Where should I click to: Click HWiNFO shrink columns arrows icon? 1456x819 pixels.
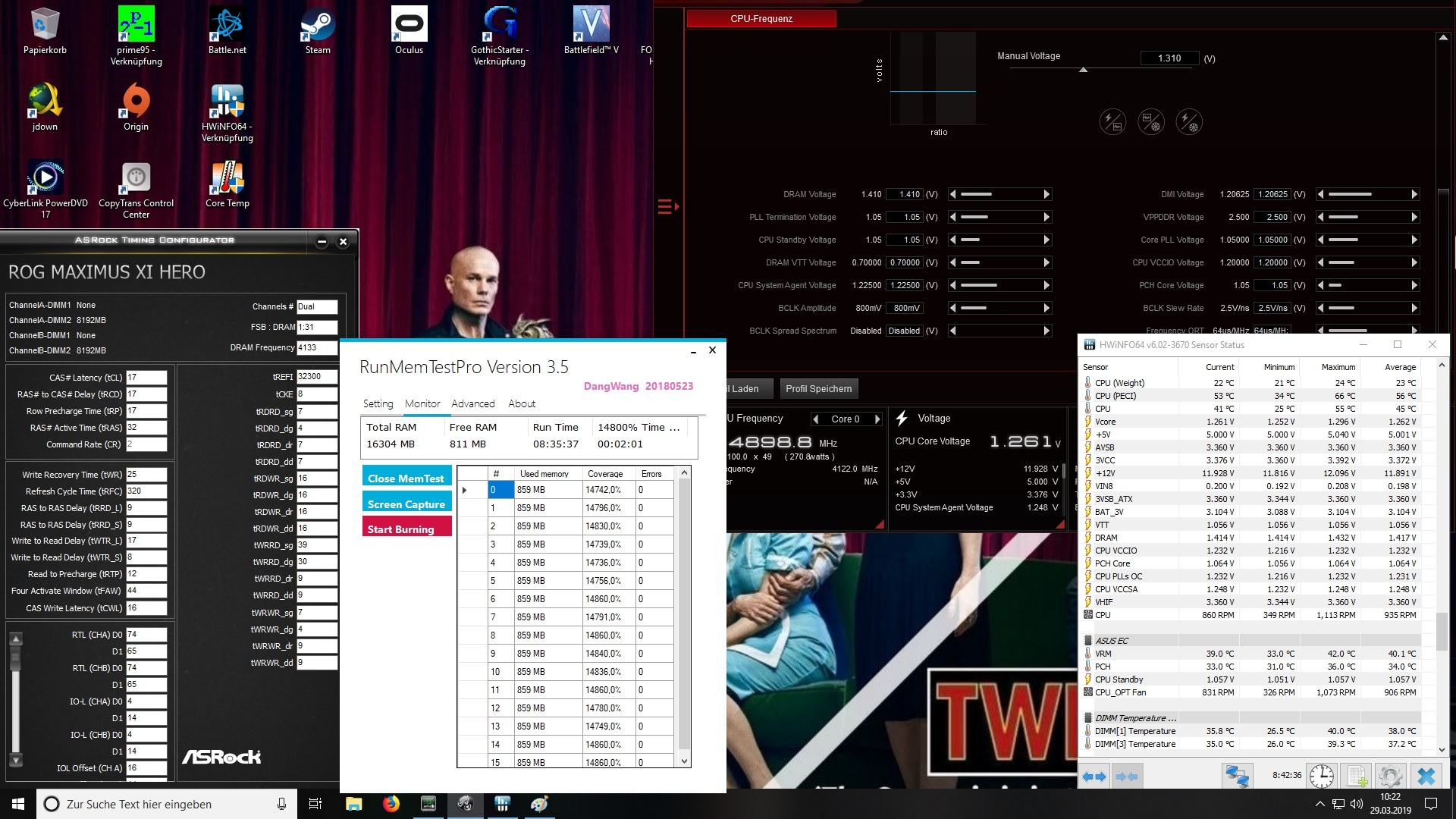tap(1127, 776)
